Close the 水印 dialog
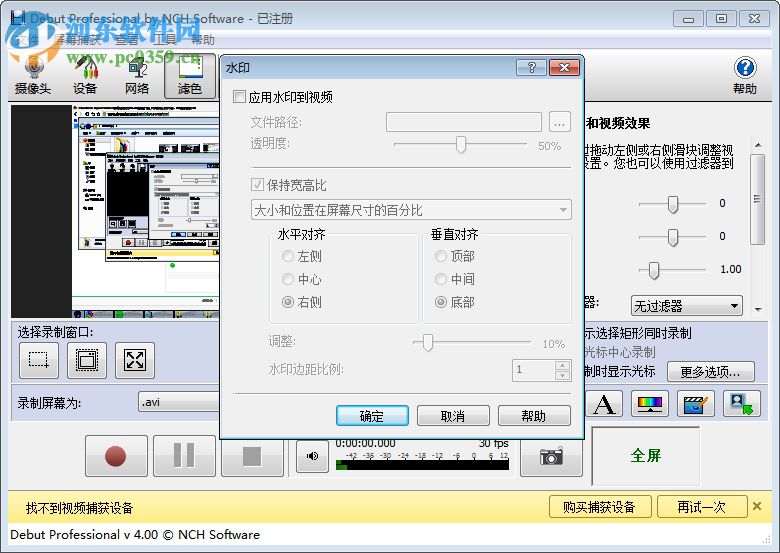Image resolution: width=780 pixels, height=553 pixels. click(564, 68)
